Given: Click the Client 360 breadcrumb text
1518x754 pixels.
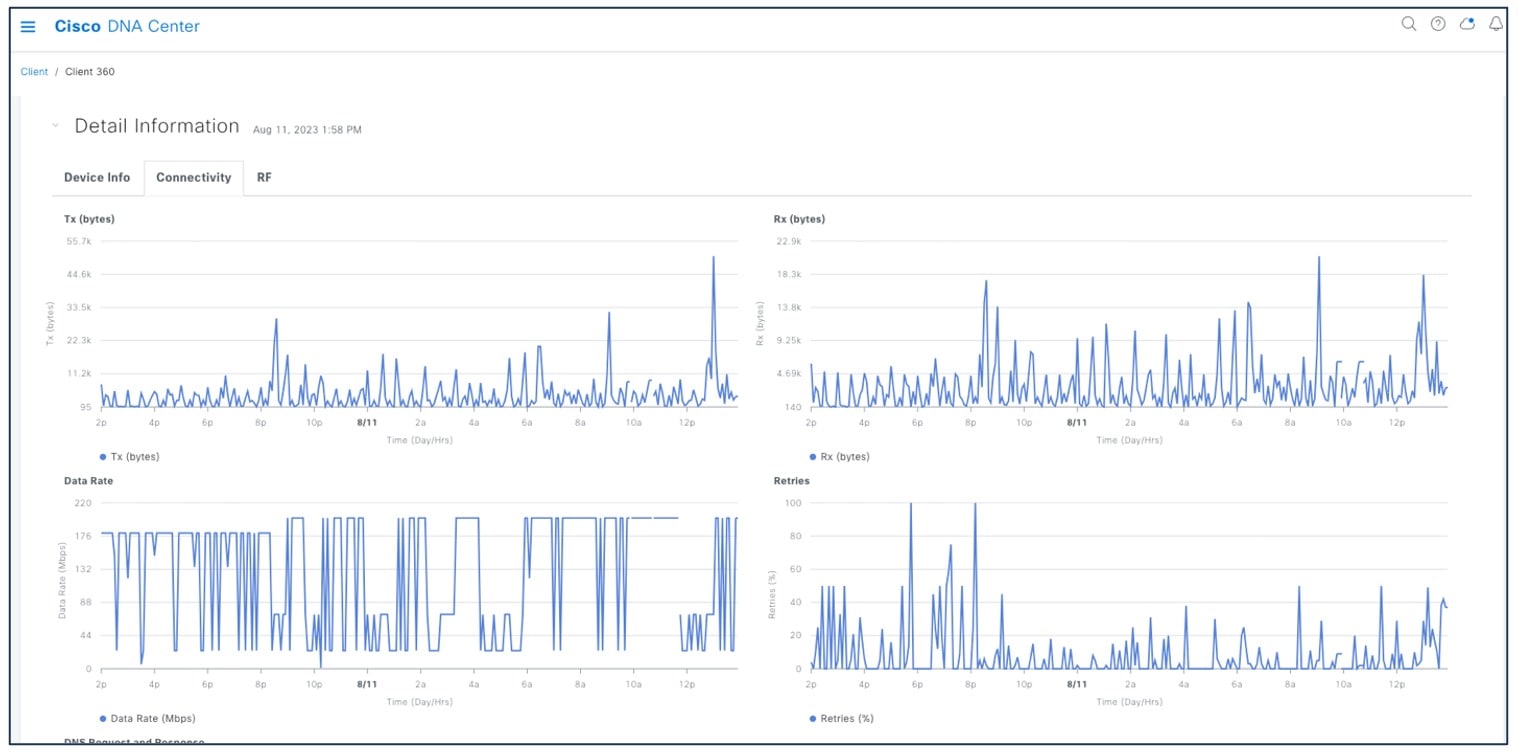Looking at the screenshot, I should click(x=90, y=72).
